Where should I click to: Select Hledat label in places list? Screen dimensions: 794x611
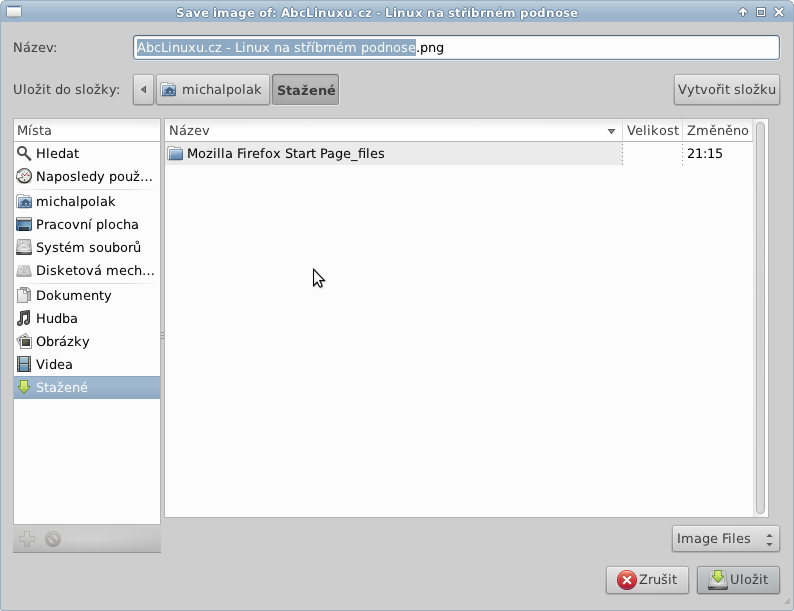click(57, 153)
